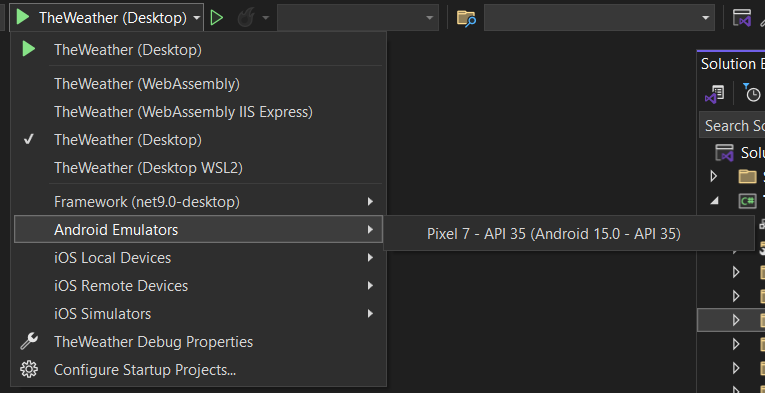Choose TheWeather (WebAssembly) profile
765x393 pixels.
(x=199, y=84)
